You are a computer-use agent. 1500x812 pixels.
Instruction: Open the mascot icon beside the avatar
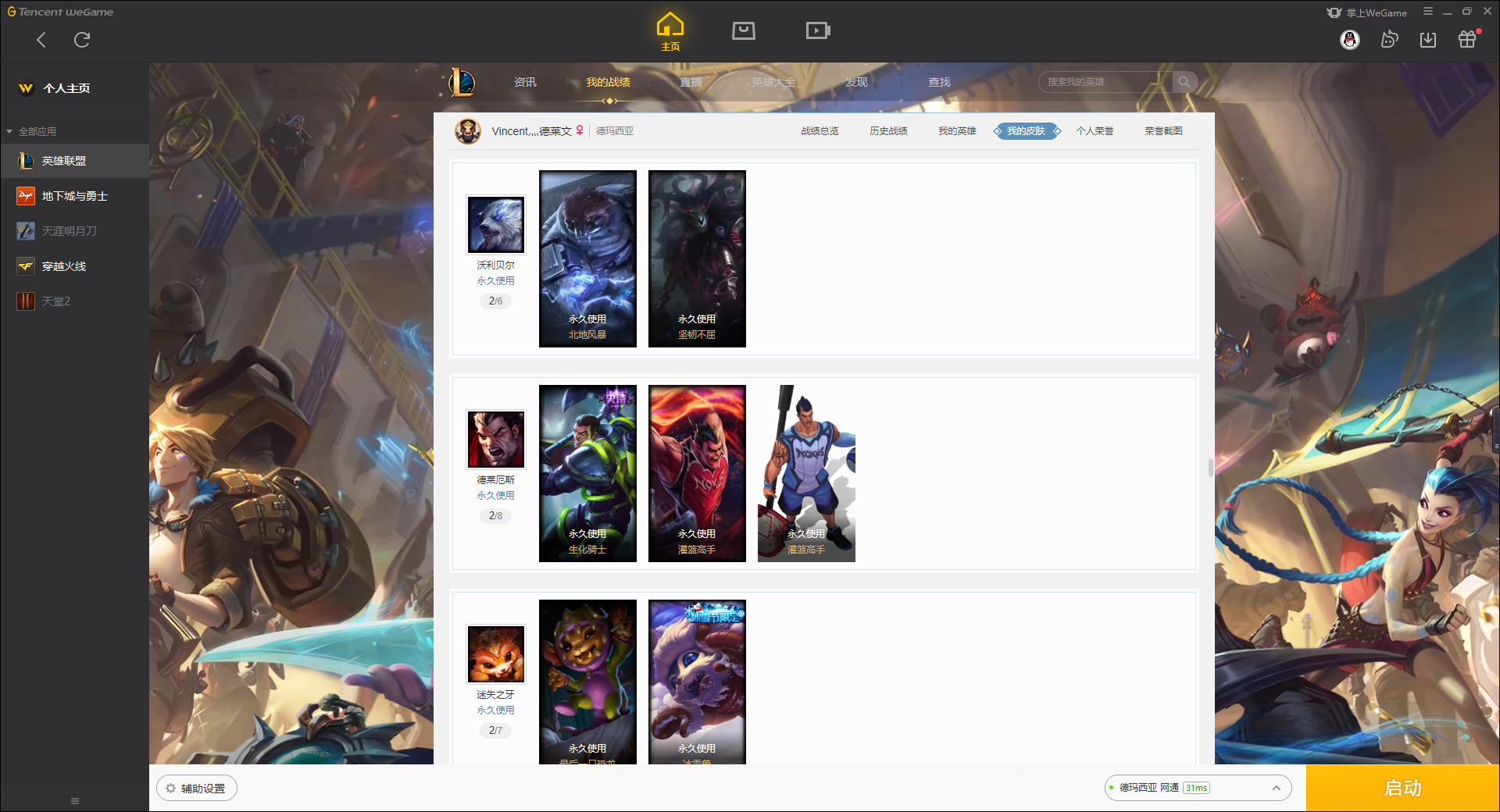pyautogui.click(x=1389, y=40)
